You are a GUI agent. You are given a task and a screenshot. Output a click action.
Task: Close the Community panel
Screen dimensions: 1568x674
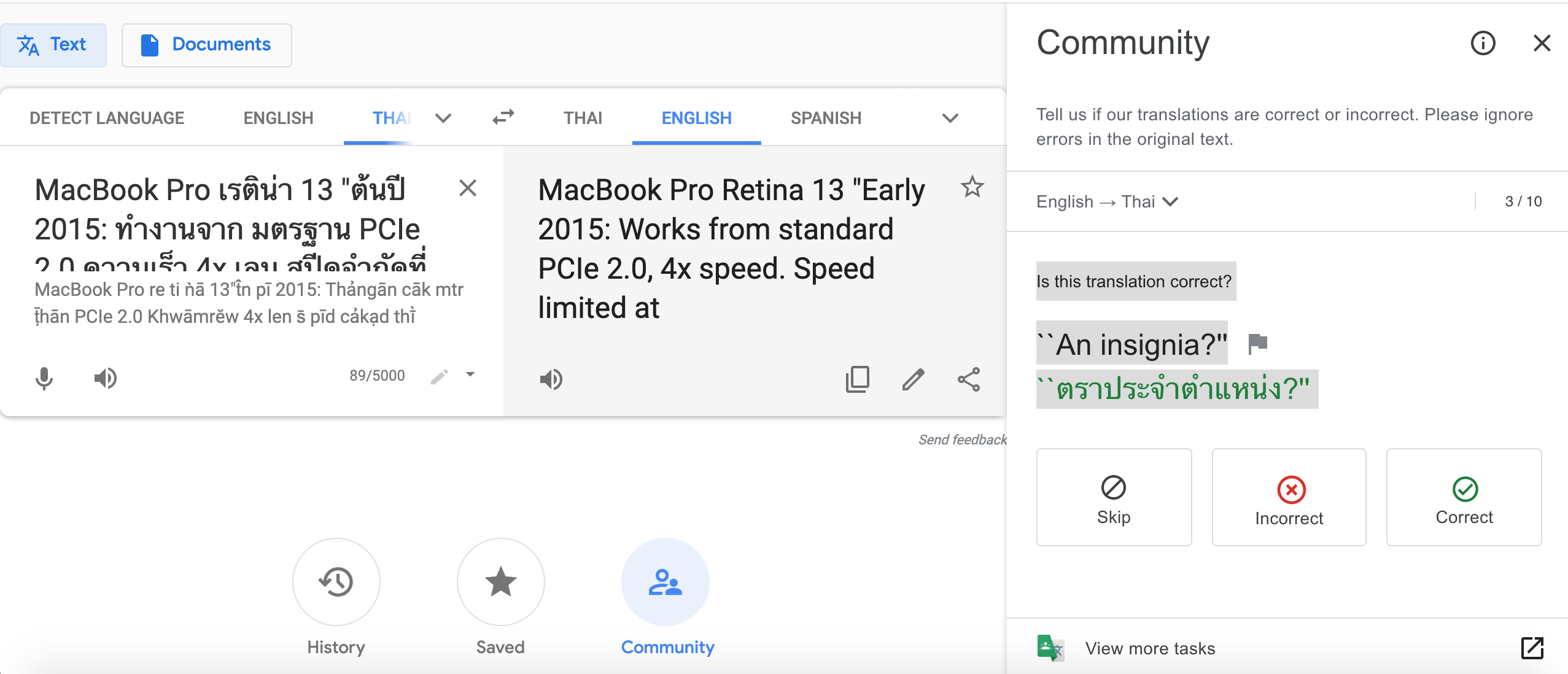click(x=1542, y=43)
